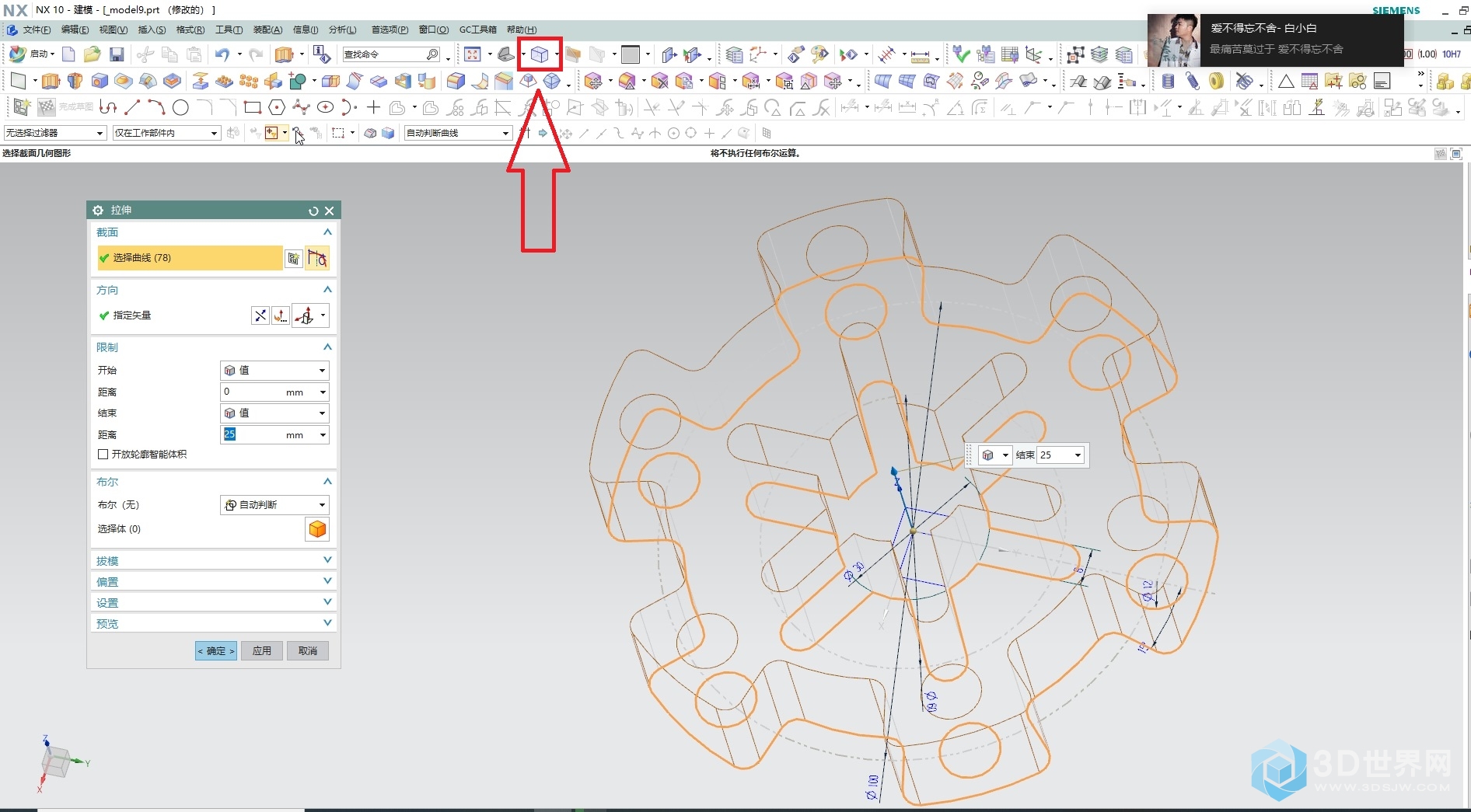This screenshot has width=1471, height=812.
Task: Reset the 拉伸 dialog
Action: pos(313,211)
